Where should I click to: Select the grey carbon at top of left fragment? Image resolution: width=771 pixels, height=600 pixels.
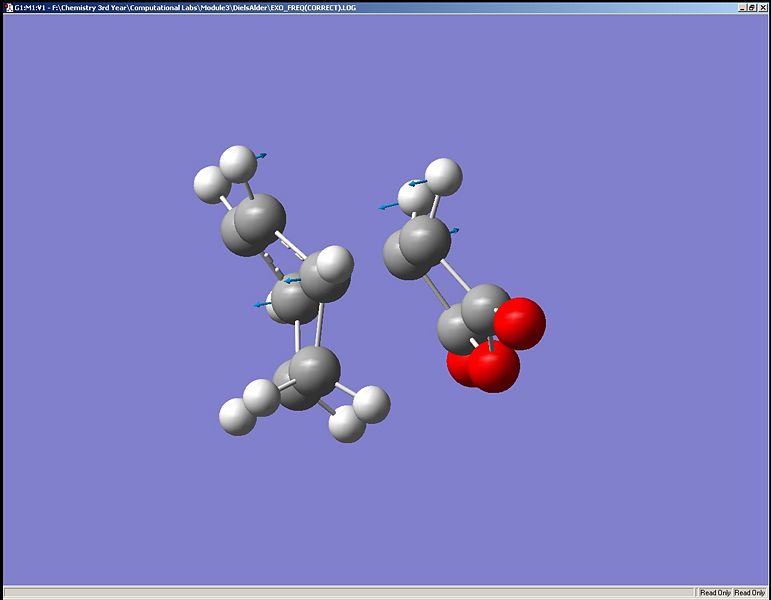[260, 219]
